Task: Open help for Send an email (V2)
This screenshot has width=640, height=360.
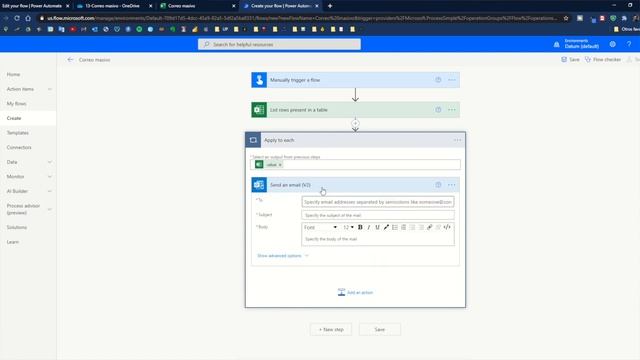Action: [x=438, y=185]
